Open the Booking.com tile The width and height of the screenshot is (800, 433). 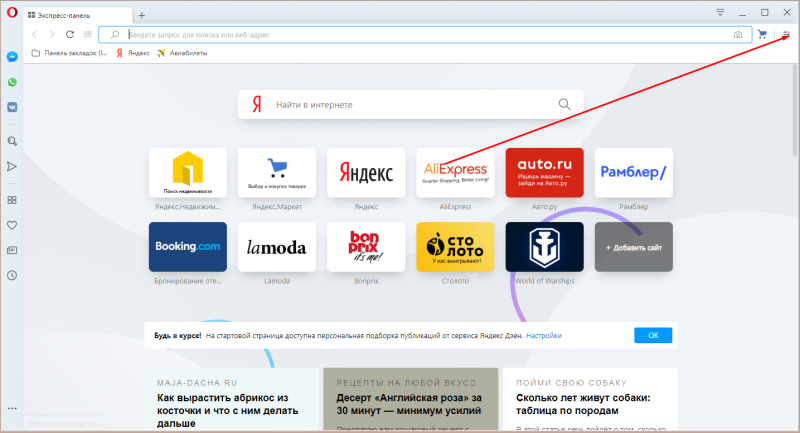coord(188,247)
